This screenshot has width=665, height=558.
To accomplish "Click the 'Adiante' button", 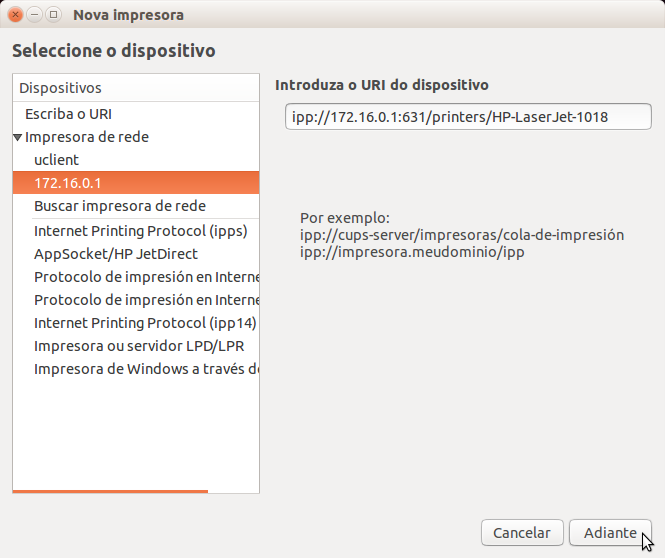I will [x=610, y=533].
